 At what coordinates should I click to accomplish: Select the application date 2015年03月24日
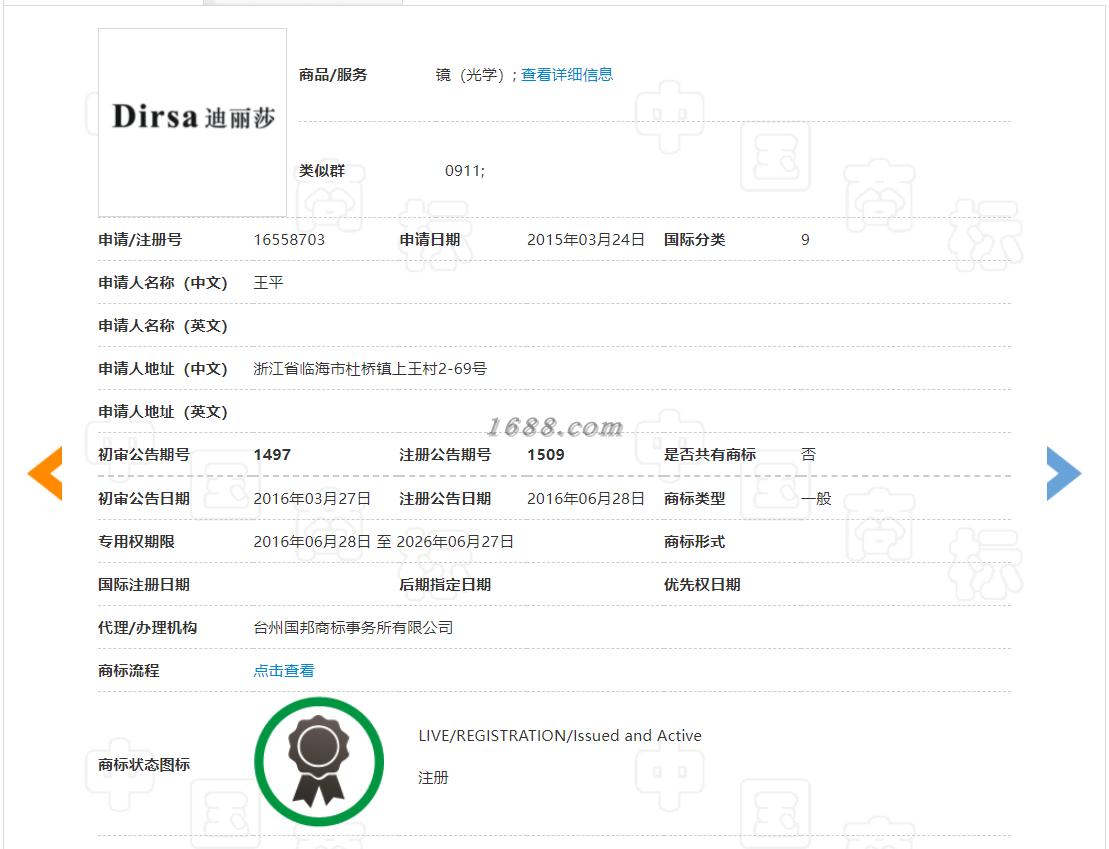586,240
